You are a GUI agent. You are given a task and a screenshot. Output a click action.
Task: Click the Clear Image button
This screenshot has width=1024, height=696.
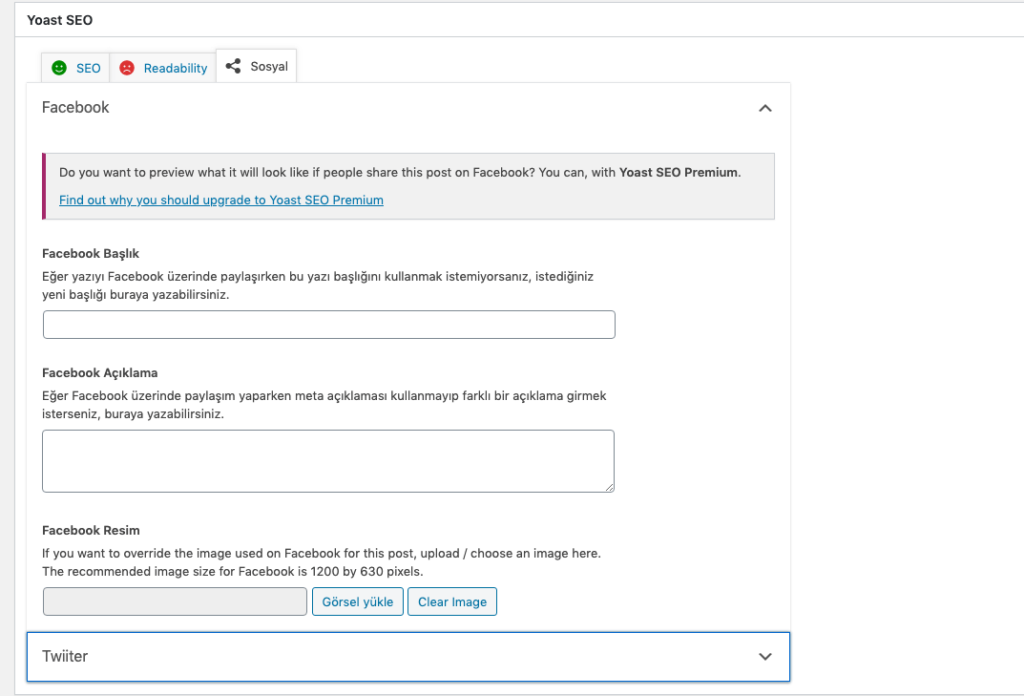[x=453, y=601]
